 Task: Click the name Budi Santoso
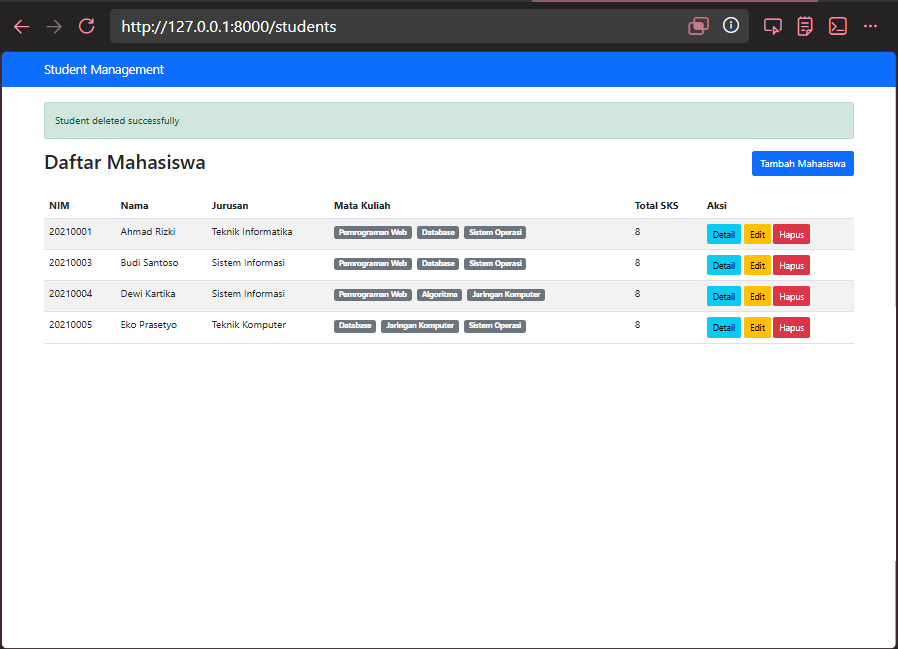(x=149, y=263)
